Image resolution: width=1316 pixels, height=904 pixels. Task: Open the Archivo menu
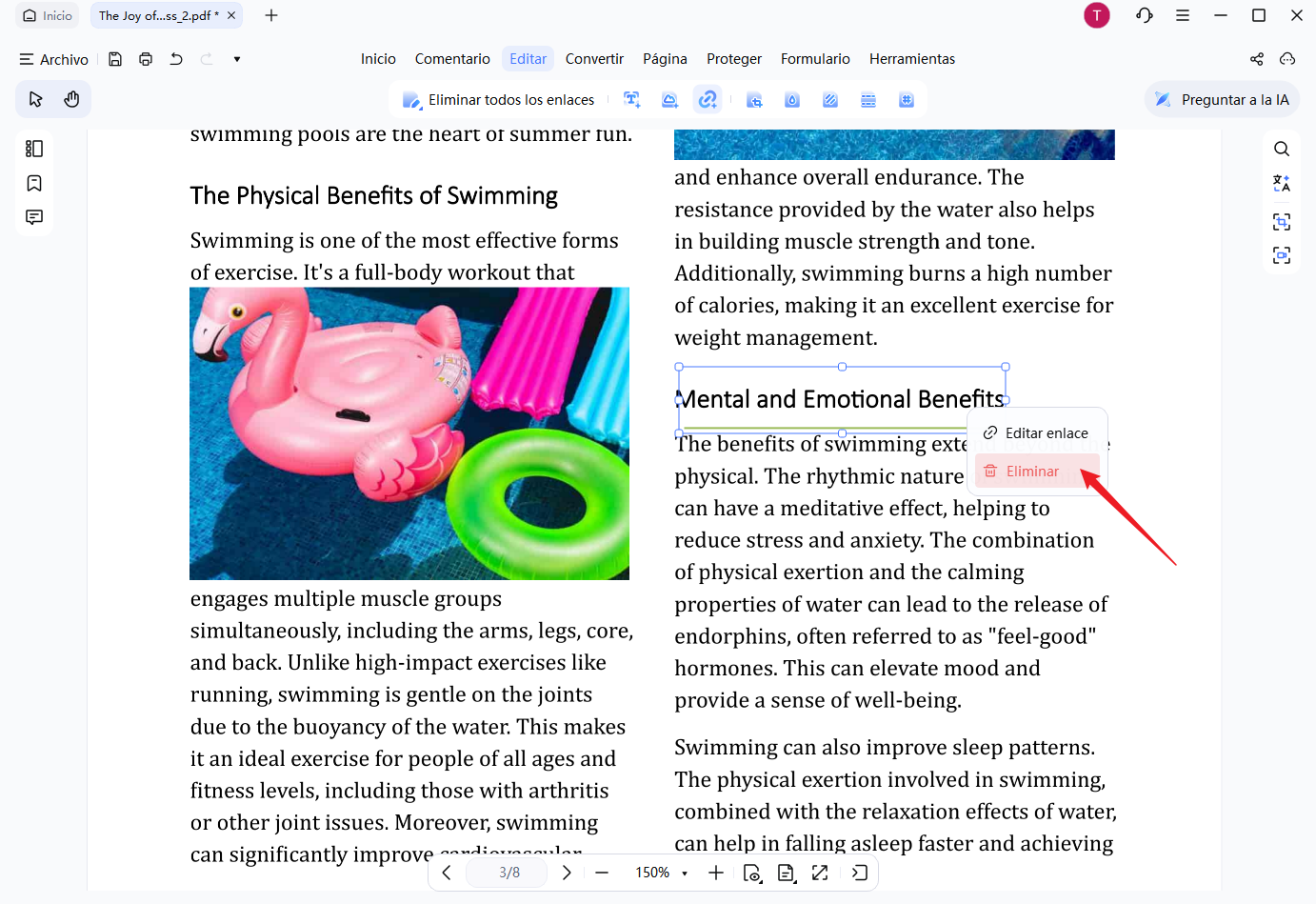(53, 59)
